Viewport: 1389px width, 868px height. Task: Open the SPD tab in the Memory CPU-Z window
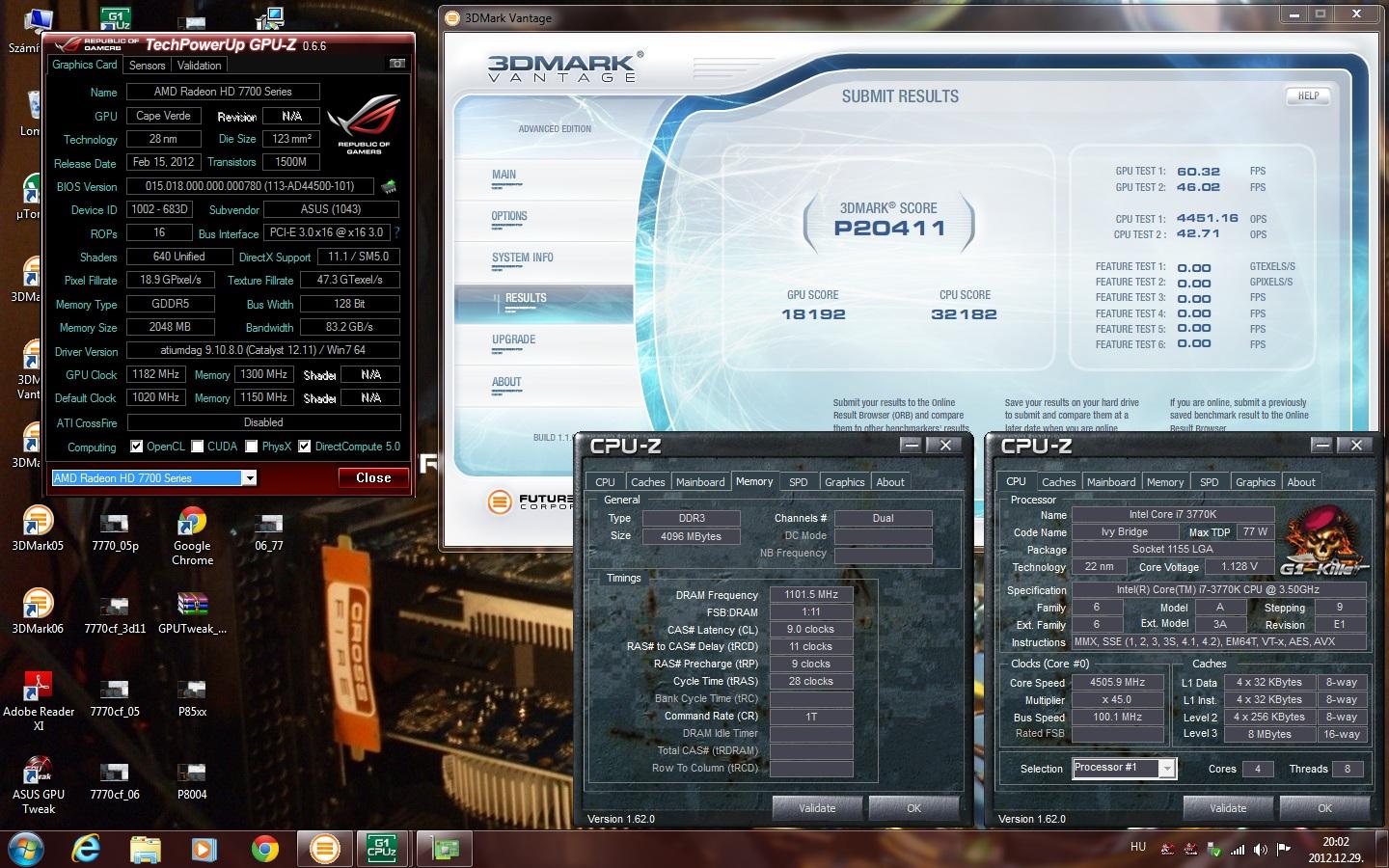tap(799, 482)
